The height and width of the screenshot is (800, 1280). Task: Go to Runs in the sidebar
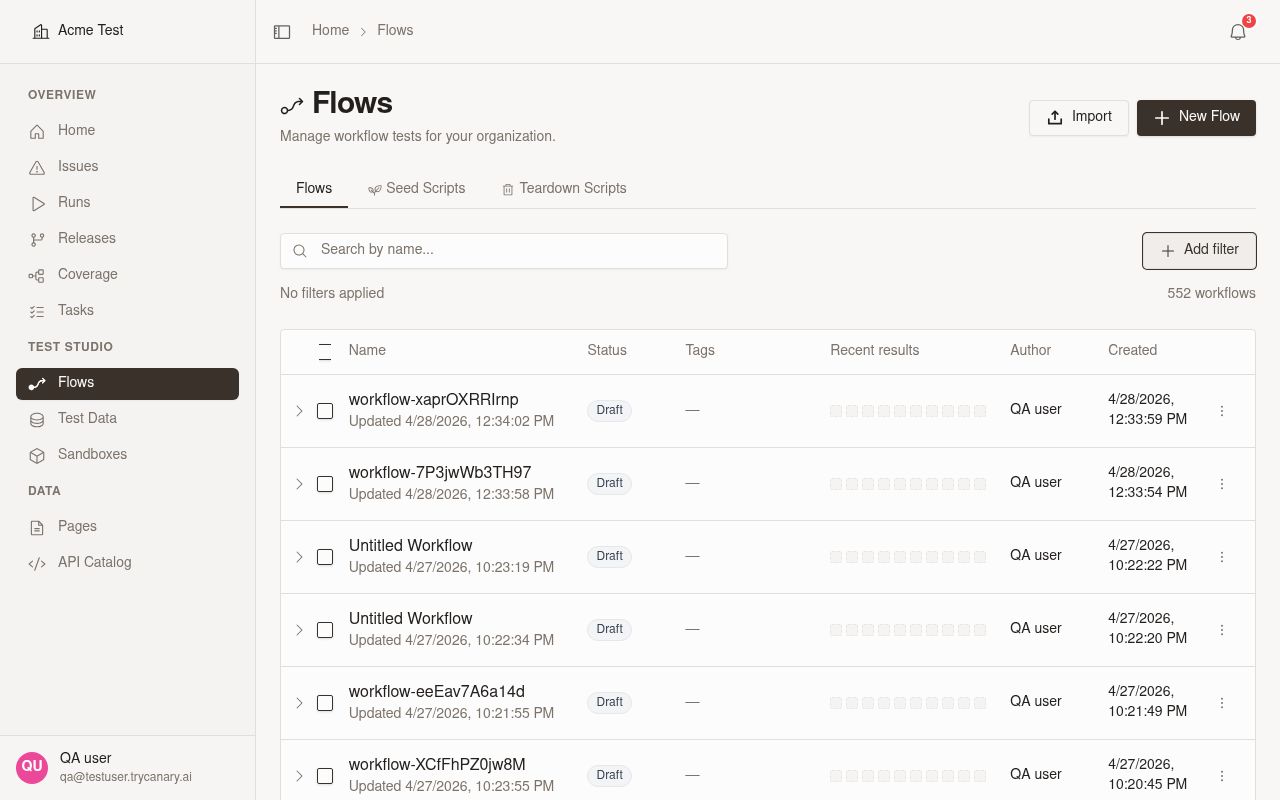click(127, 203)
